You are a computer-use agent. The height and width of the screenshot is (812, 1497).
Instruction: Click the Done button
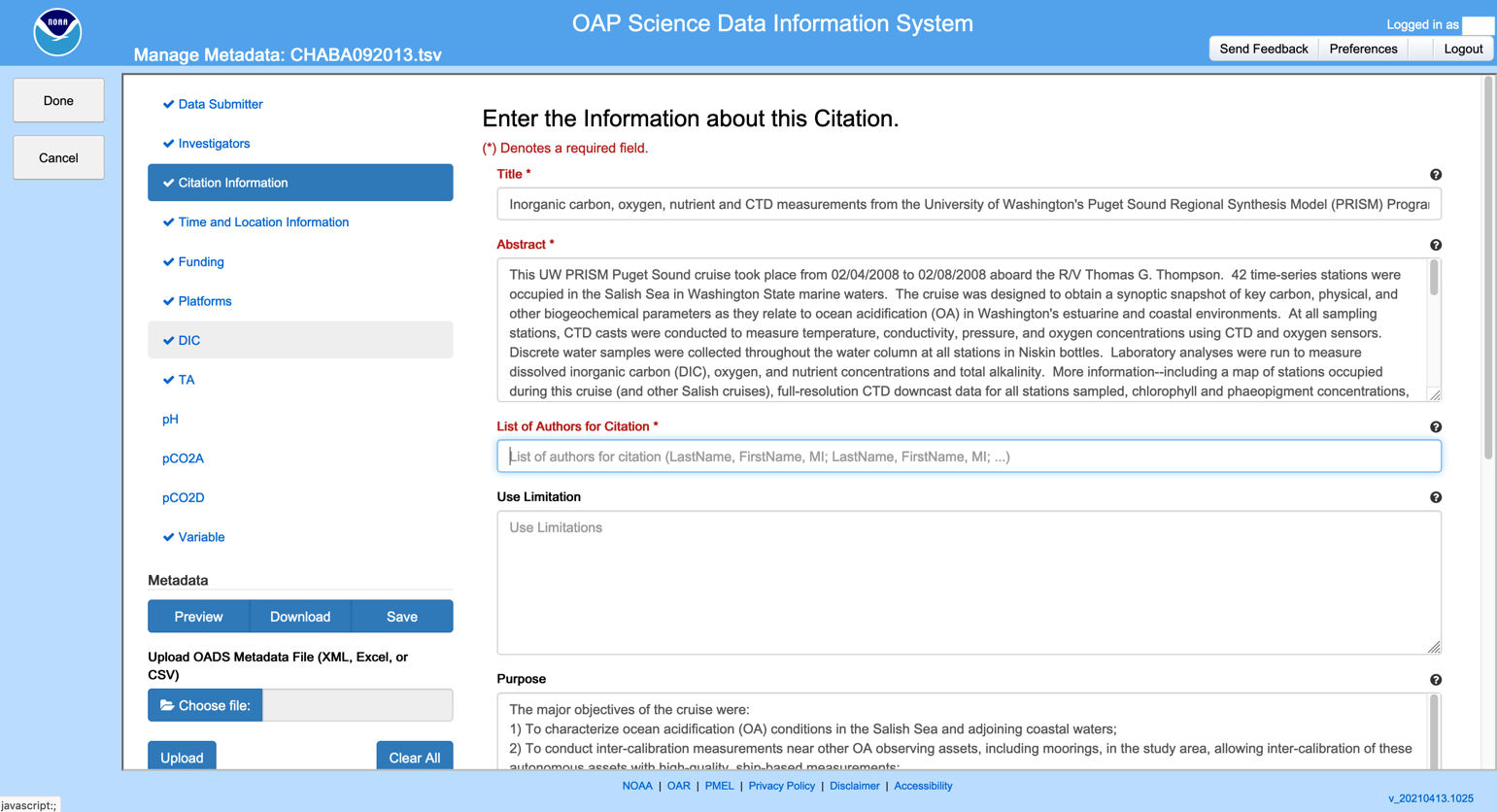click(58, 101)
